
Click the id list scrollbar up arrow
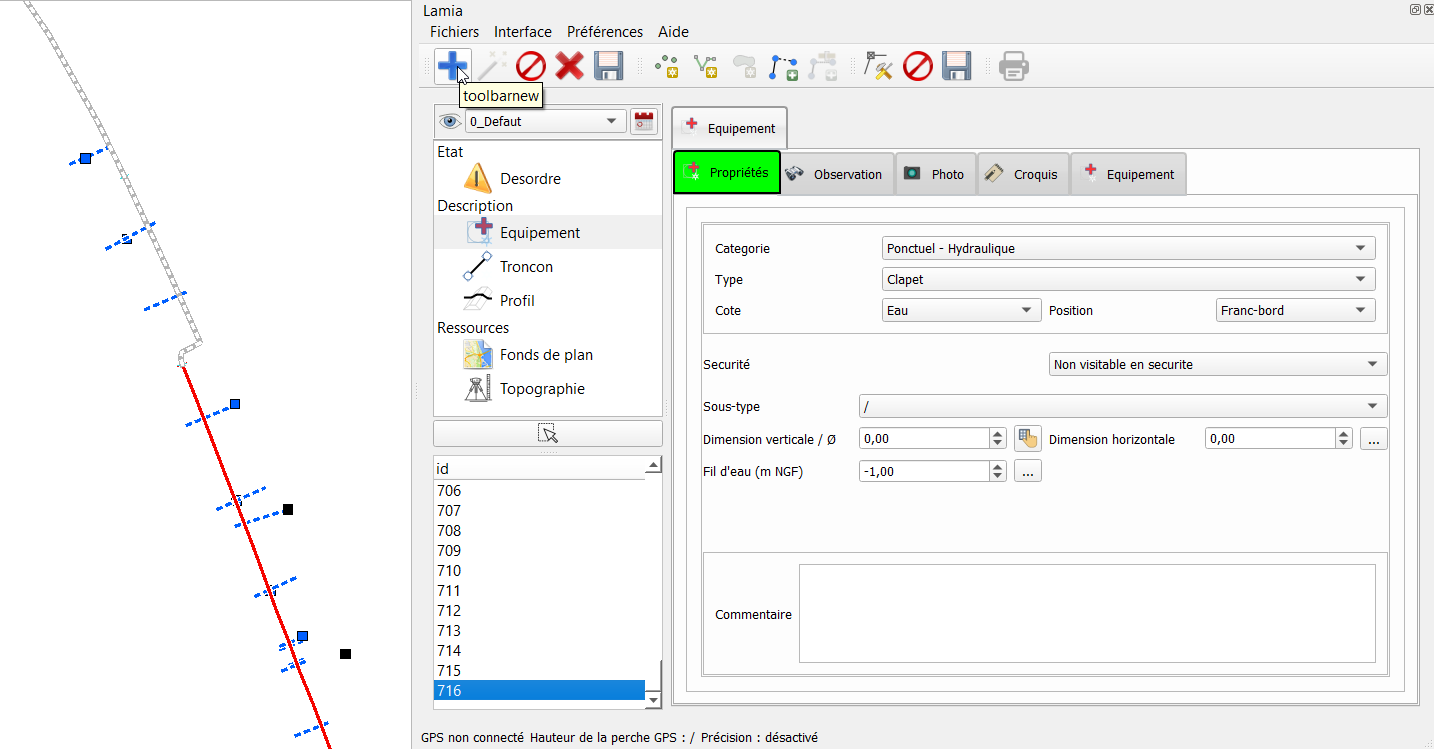pos(654,465)
